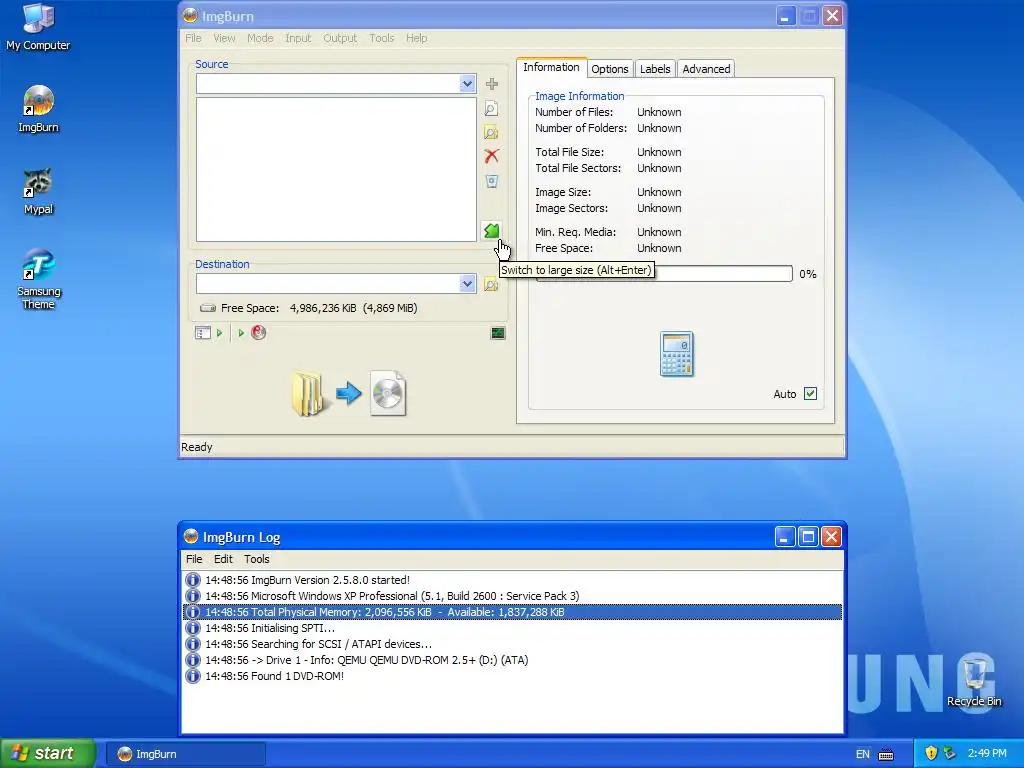Screen dimensions: 1024x768
Task: Click the layout window icon under Free Space
Action: (202, 333)
